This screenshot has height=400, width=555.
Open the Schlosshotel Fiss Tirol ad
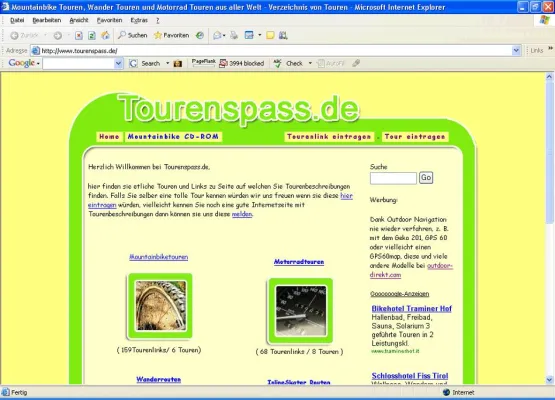pos(410,376)
